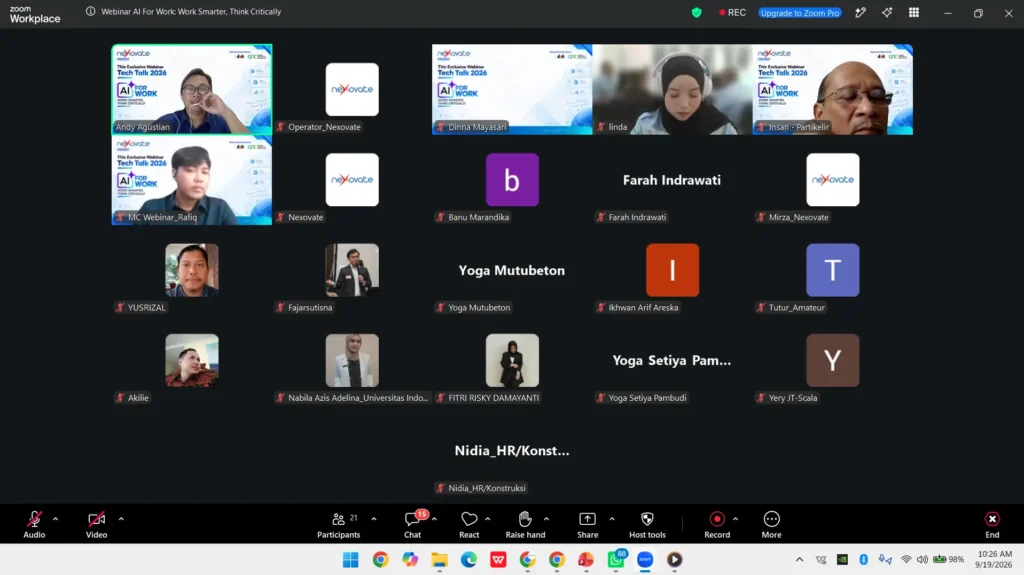Click Ikhwan Arif Areska's orange avatar
This screenshot has width=1024, height=575.
click(x=672, y=270)
